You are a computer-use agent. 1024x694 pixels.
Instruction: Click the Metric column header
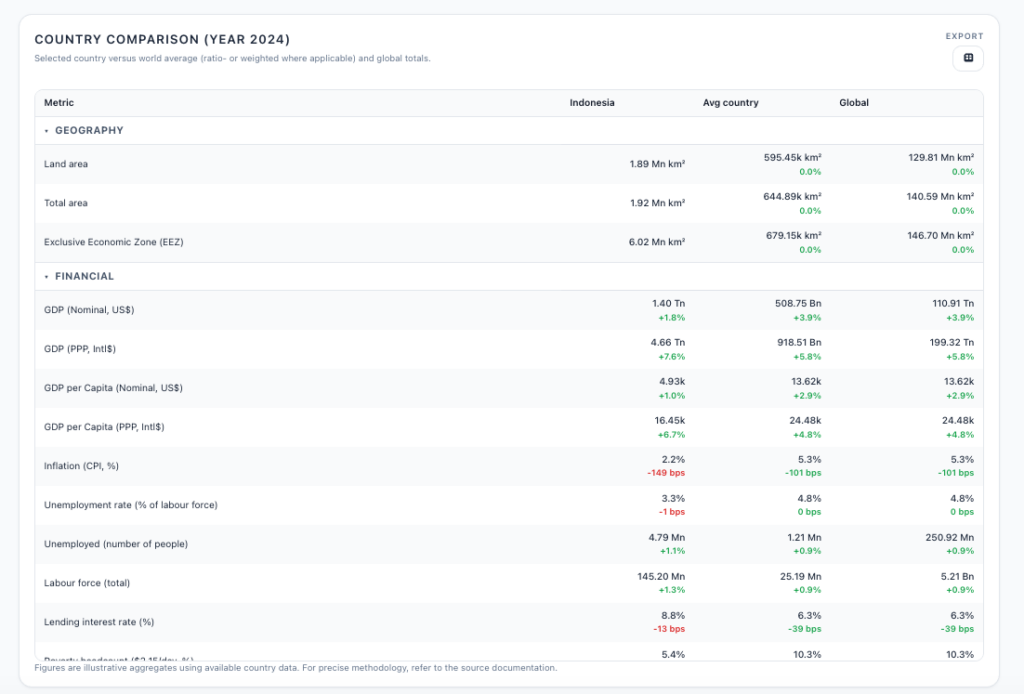[x=59, y=103]
